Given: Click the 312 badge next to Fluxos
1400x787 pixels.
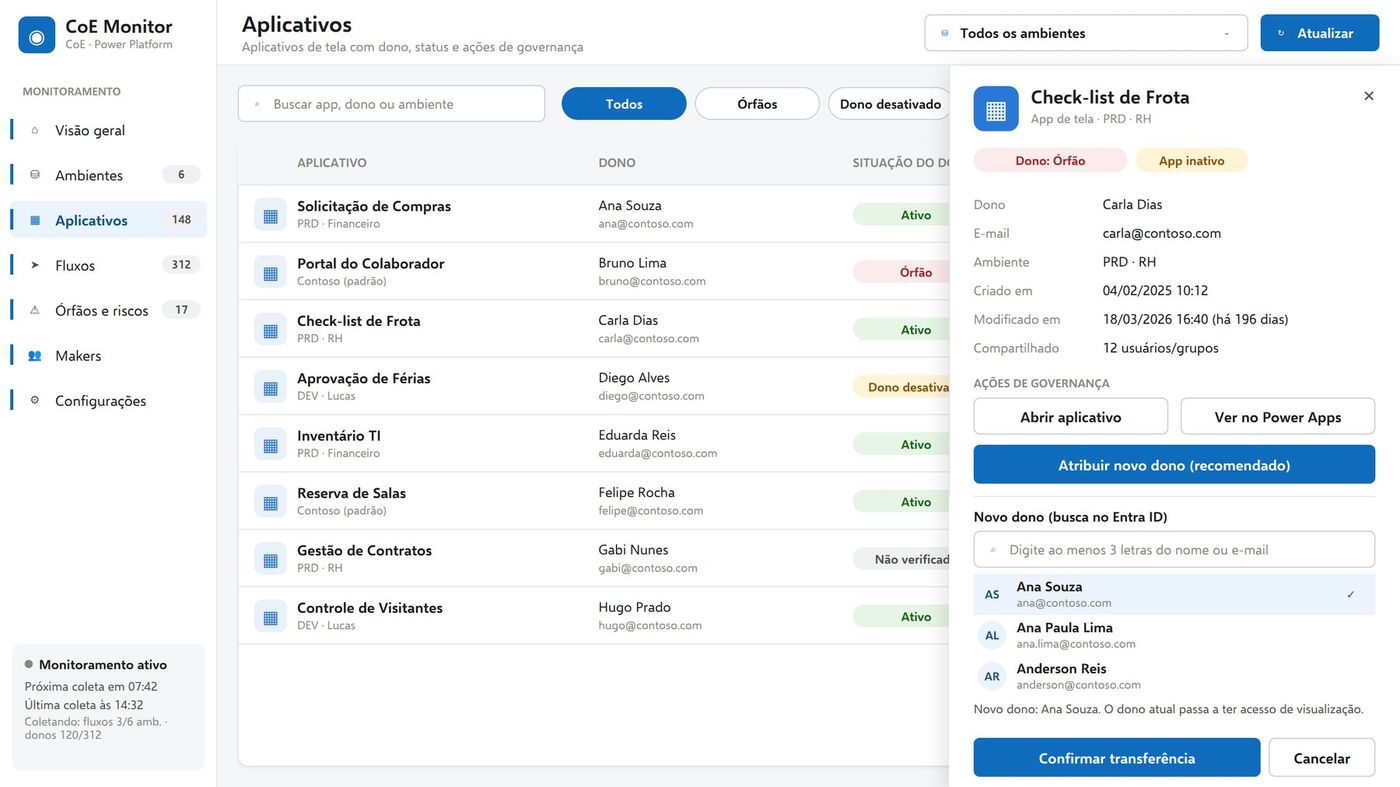Looking at the screenshot, I should coord(181,265).
